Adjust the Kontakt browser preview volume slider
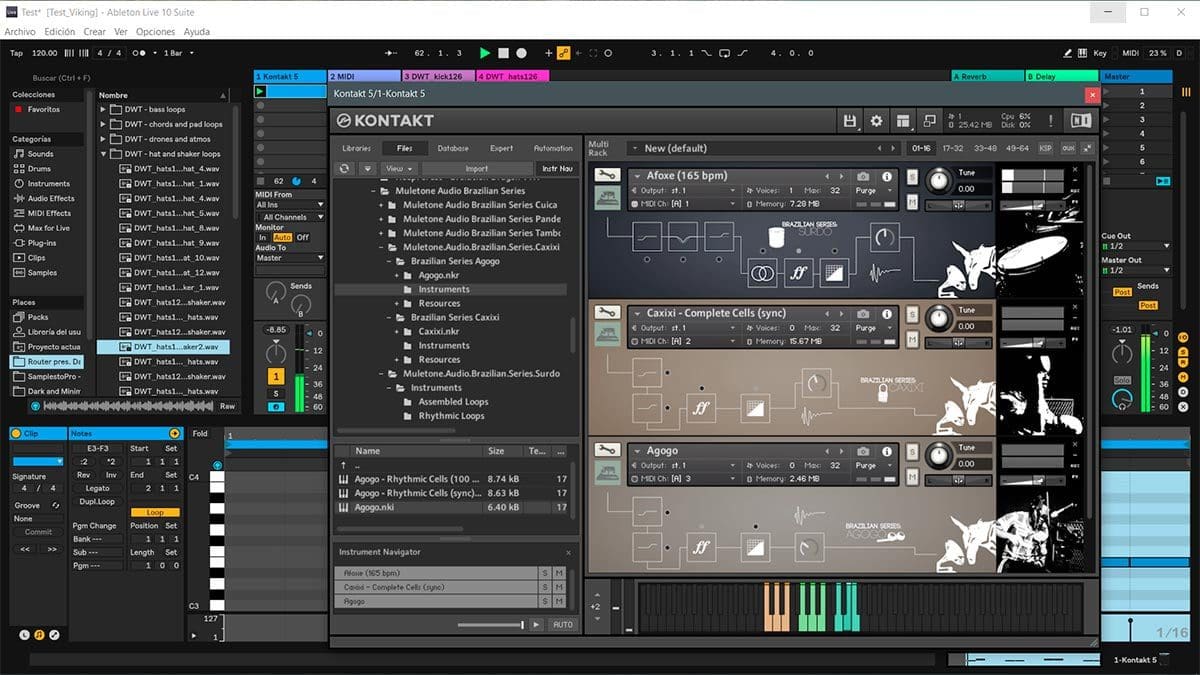 (490, 625)
